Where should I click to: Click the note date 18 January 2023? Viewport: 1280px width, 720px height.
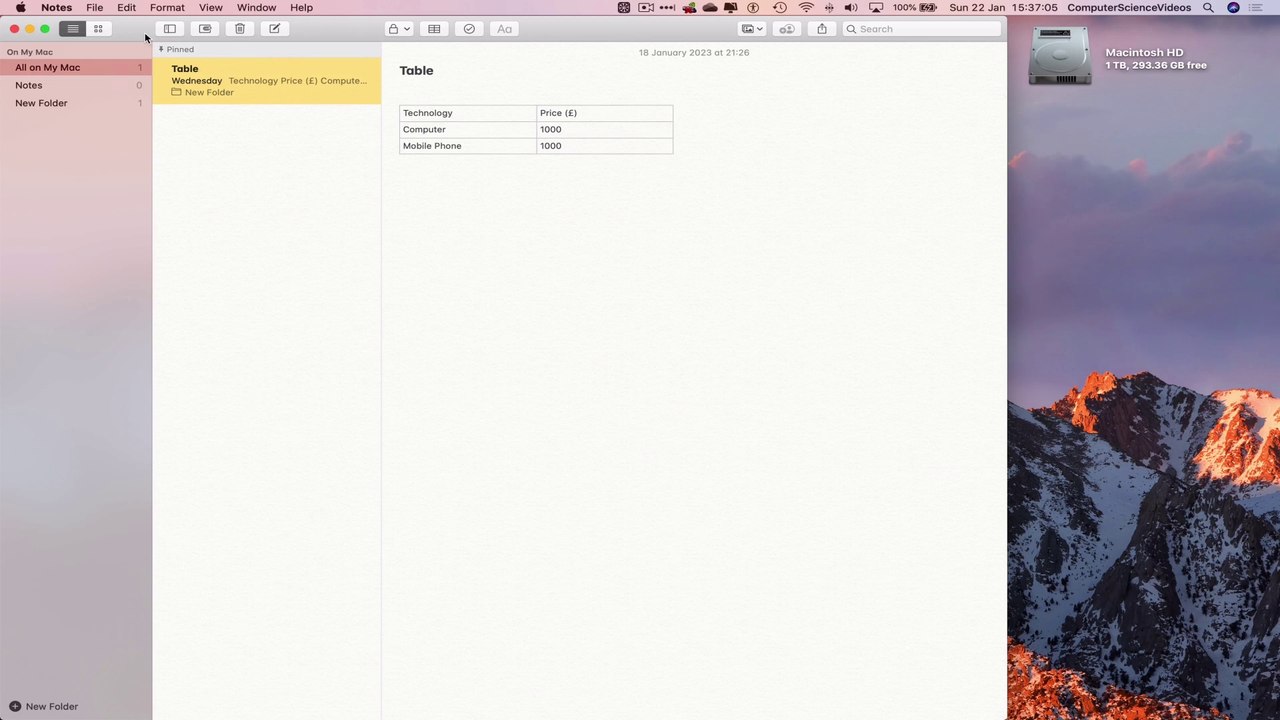(x=694, y=52)
